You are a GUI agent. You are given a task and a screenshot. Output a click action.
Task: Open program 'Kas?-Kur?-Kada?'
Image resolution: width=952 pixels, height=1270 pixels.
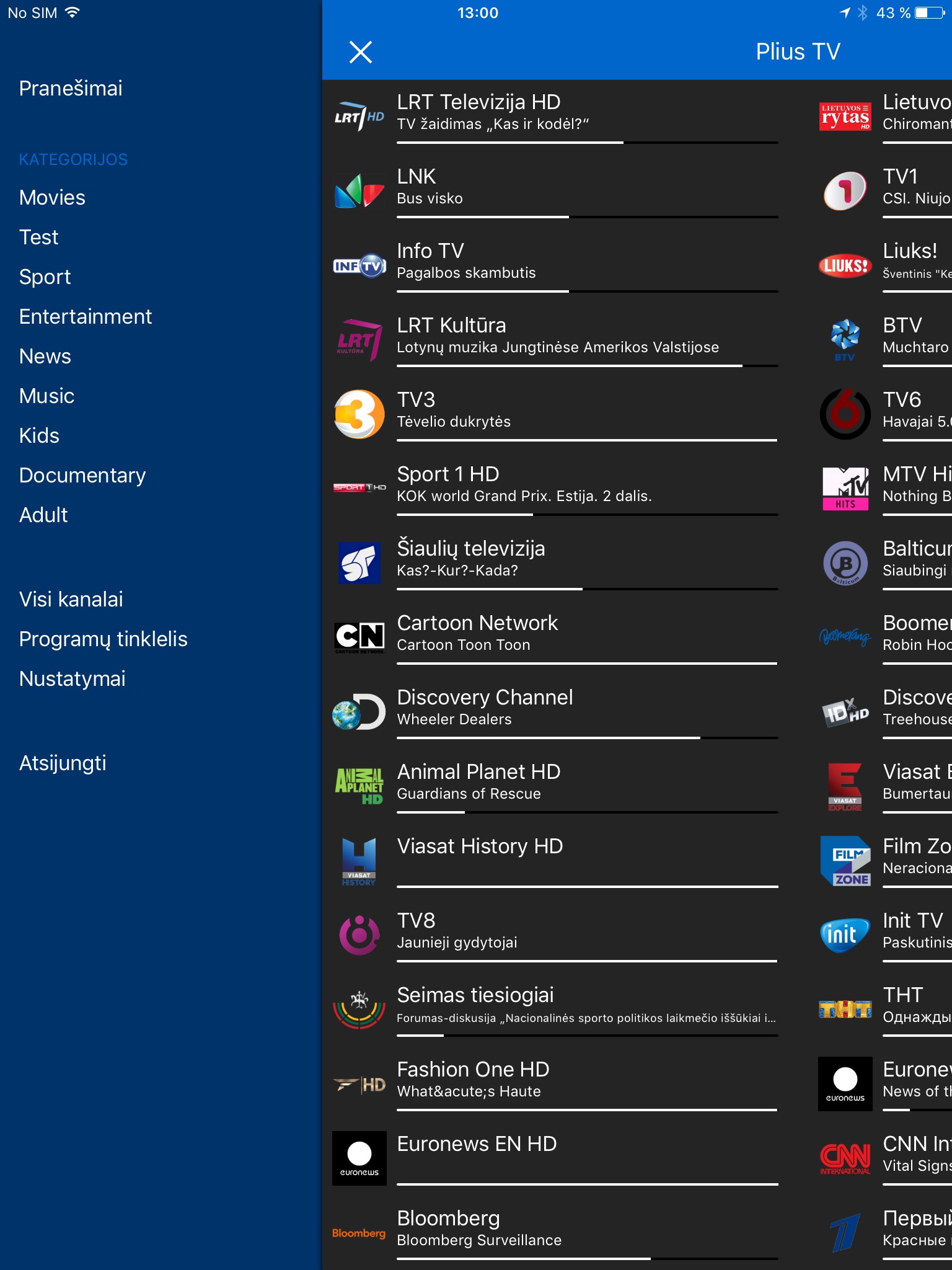tap(457, 571)
